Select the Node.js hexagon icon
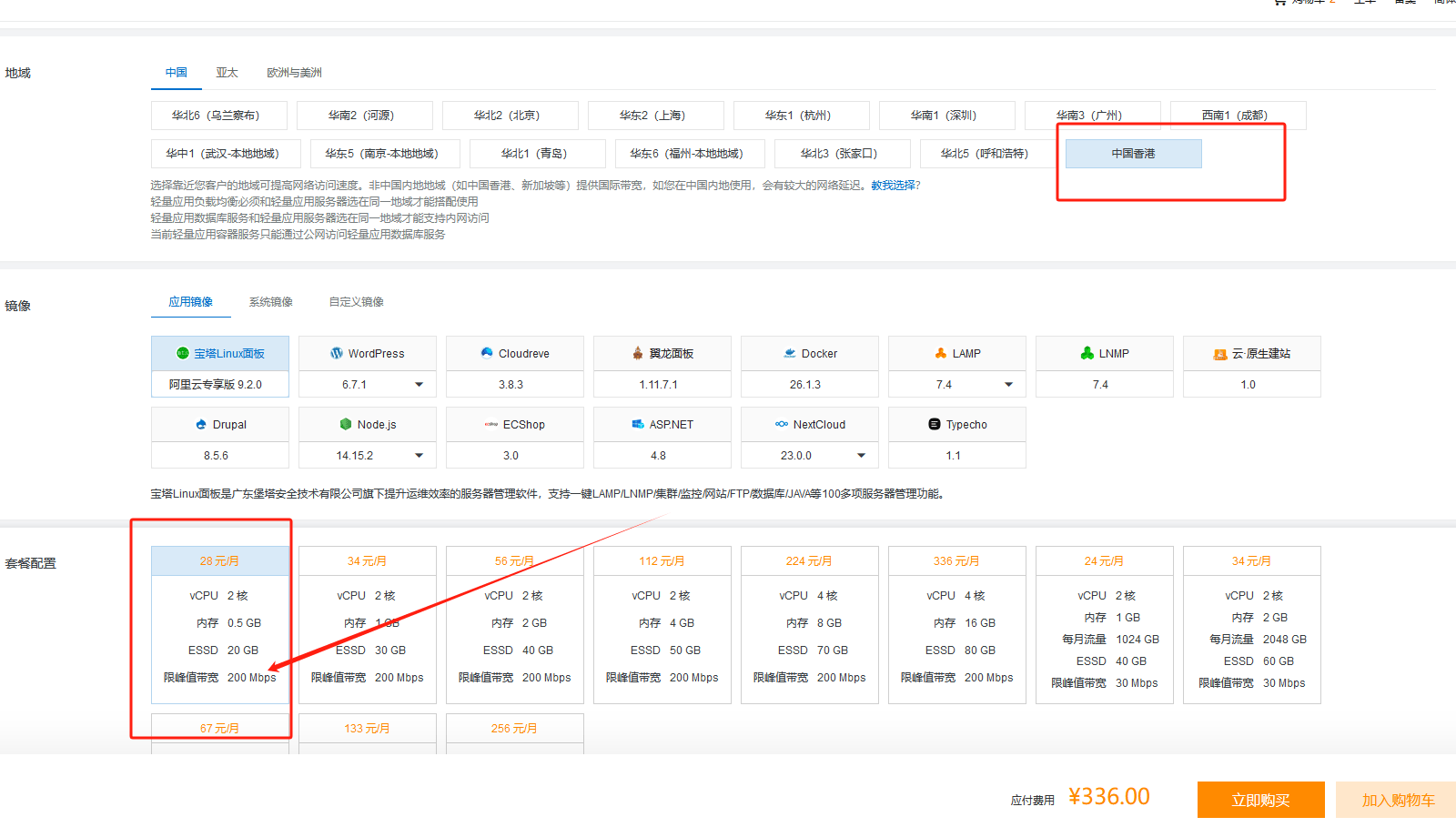Image resolution: width=1456 pixels, height=827 pixels. [x=346, y=424]
